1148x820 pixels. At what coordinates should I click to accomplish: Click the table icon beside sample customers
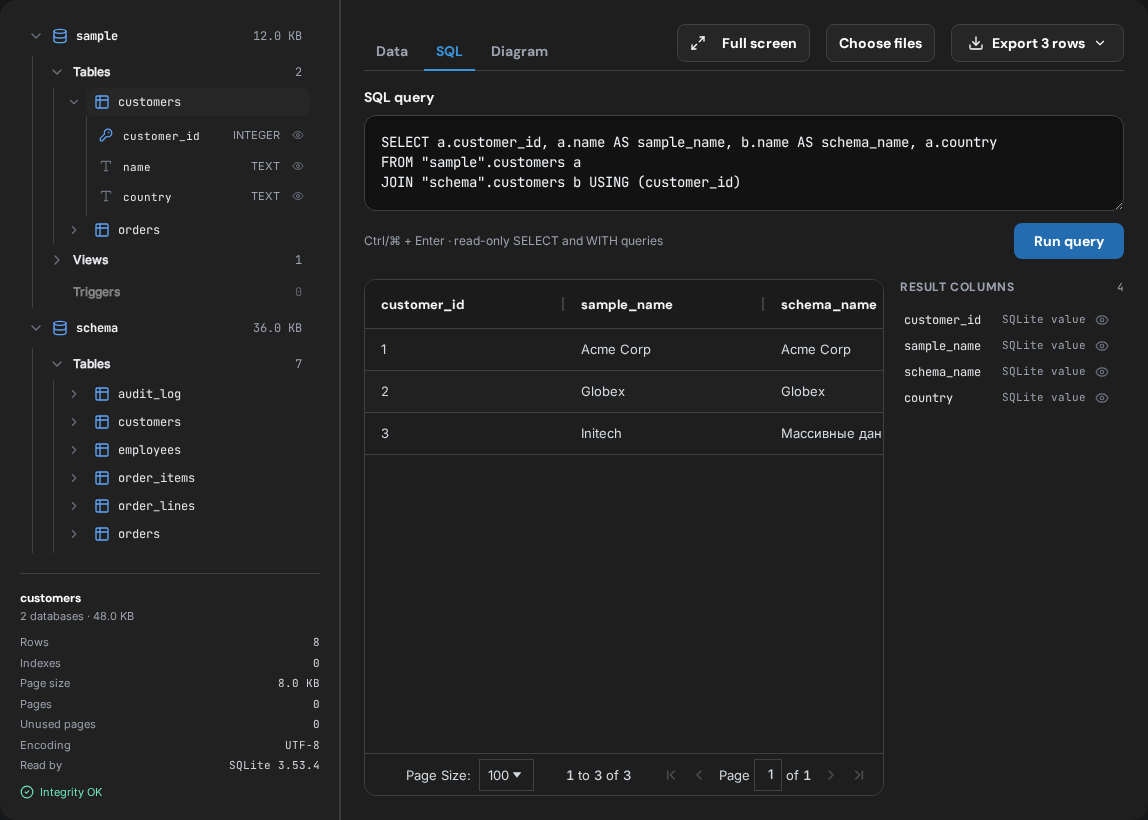(102, 102)
